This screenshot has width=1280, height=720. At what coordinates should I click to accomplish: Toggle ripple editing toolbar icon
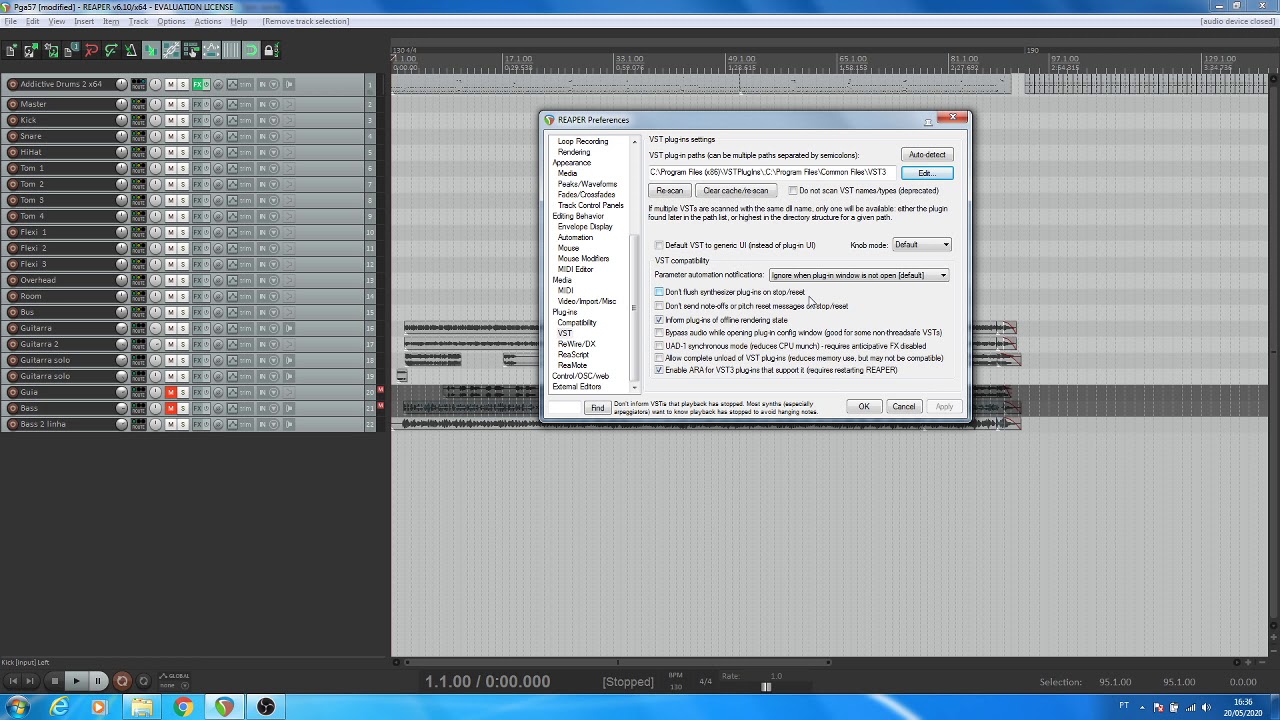point(191,50)
